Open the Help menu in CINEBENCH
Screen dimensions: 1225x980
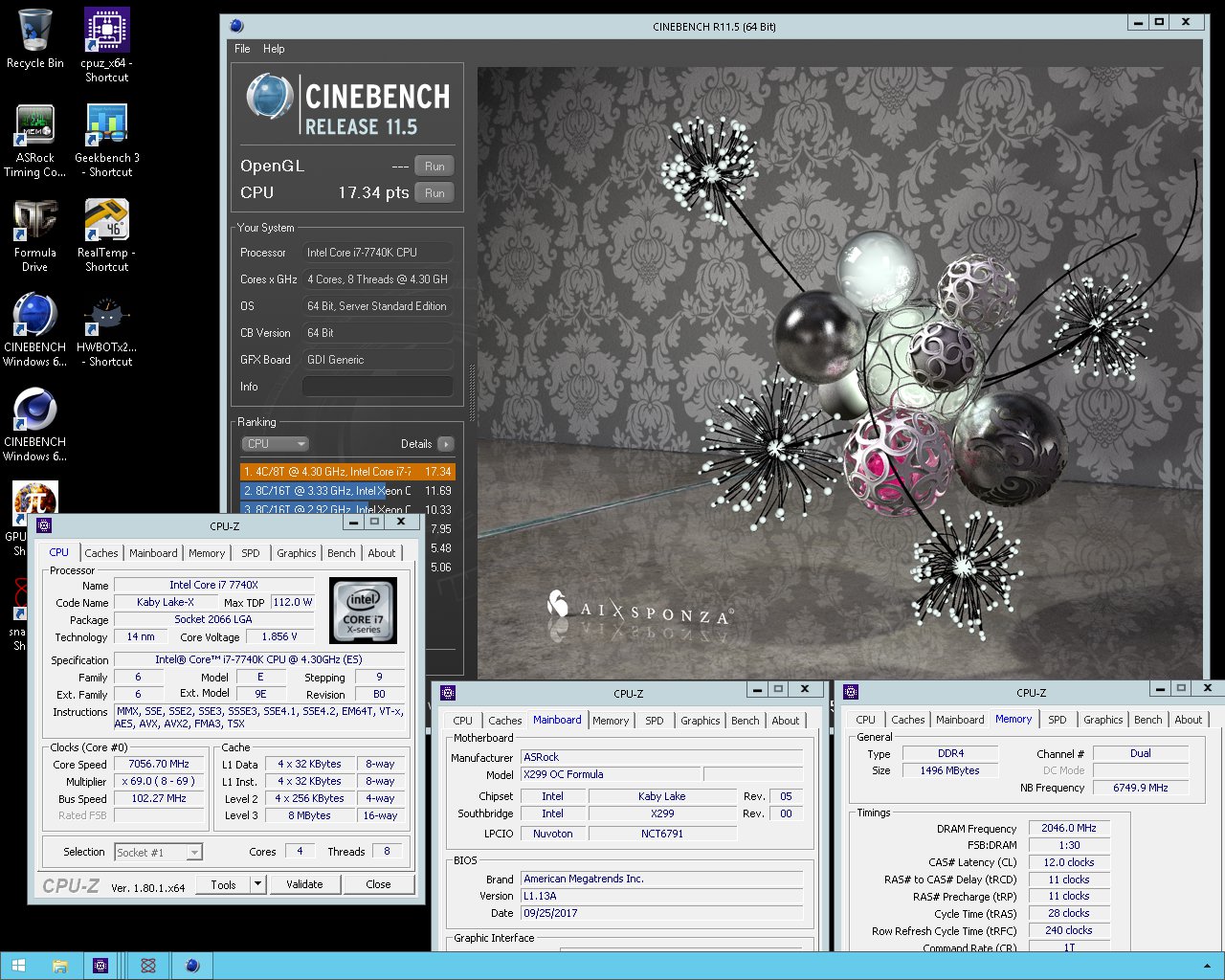(274, 49)
